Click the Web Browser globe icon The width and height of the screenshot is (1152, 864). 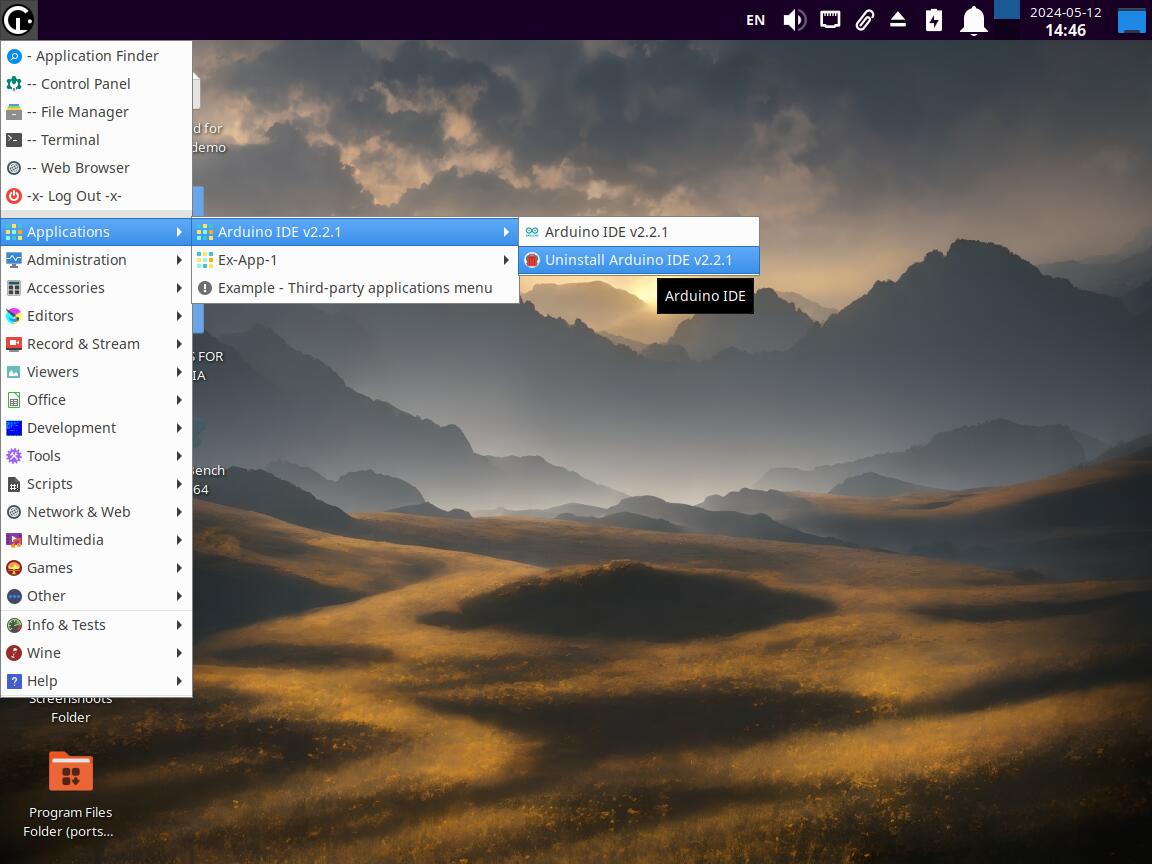[14, 168]
